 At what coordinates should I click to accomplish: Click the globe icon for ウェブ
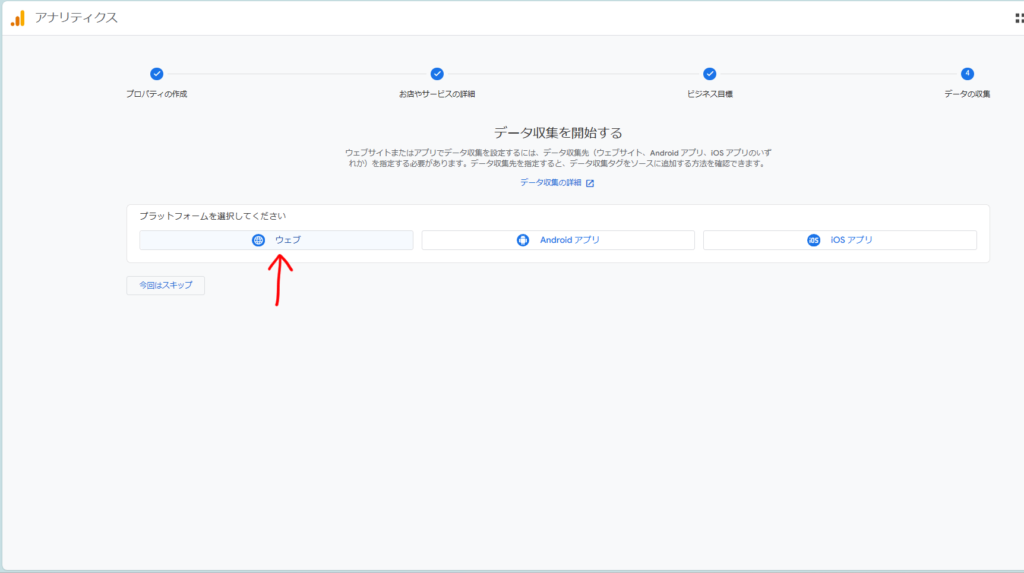(258, 240)
